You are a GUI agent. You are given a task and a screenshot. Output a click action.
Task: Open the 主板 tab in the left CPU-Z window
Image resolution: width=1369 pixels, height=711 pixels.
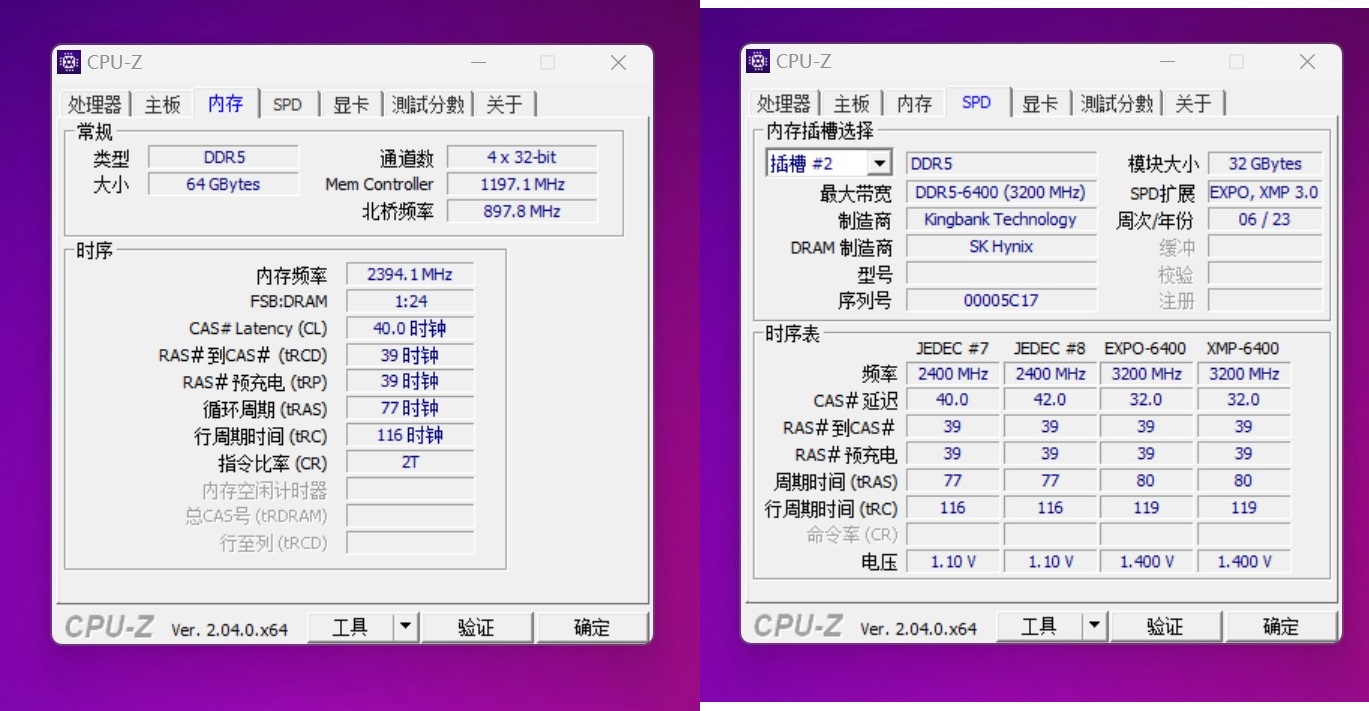pyautogui.click(x=162, y=103)
